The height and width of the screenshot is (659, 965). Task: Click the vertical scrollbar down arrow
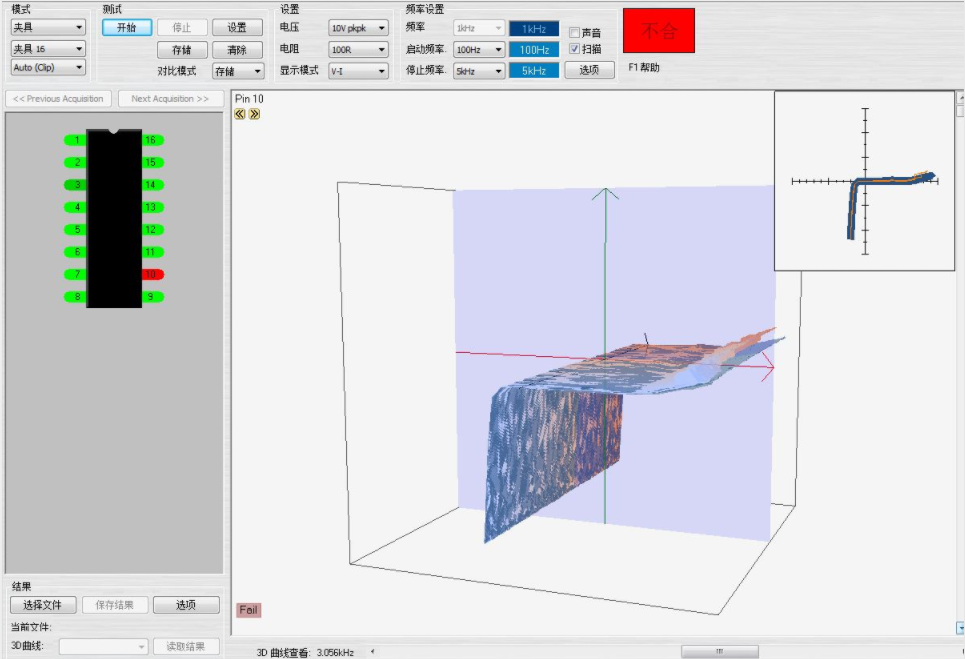(x=960, y=628)
